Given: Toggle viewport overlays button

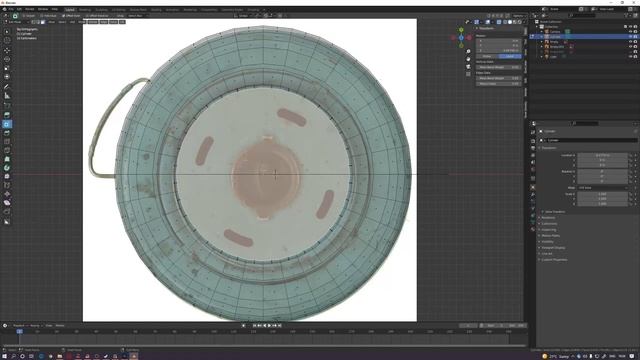Looking at the screenshot, I should [487, 22].
